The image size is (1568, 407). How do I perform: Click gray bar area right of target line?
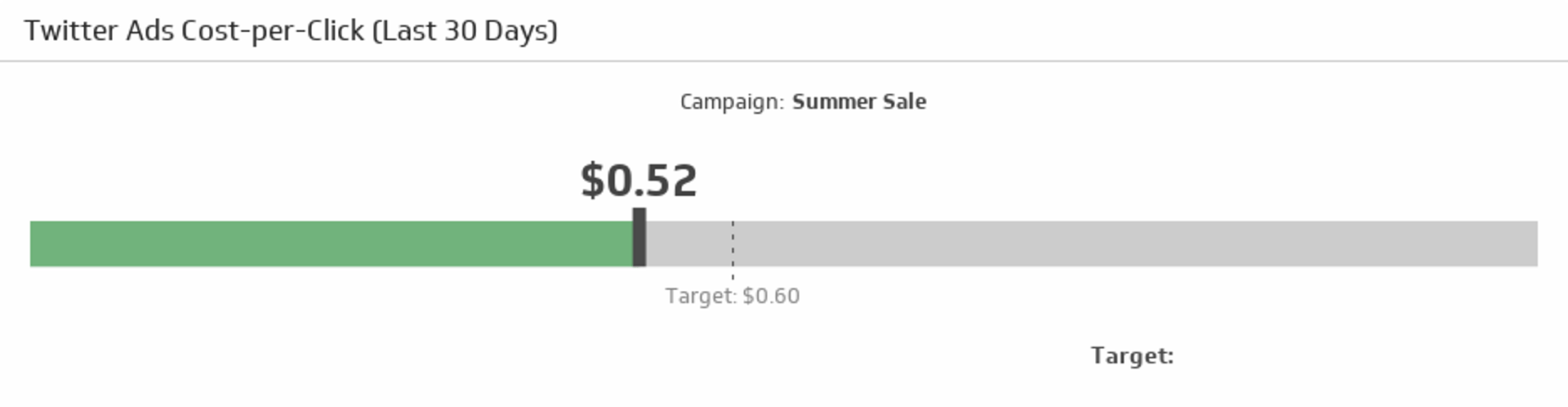click(x=1135, y=244)
